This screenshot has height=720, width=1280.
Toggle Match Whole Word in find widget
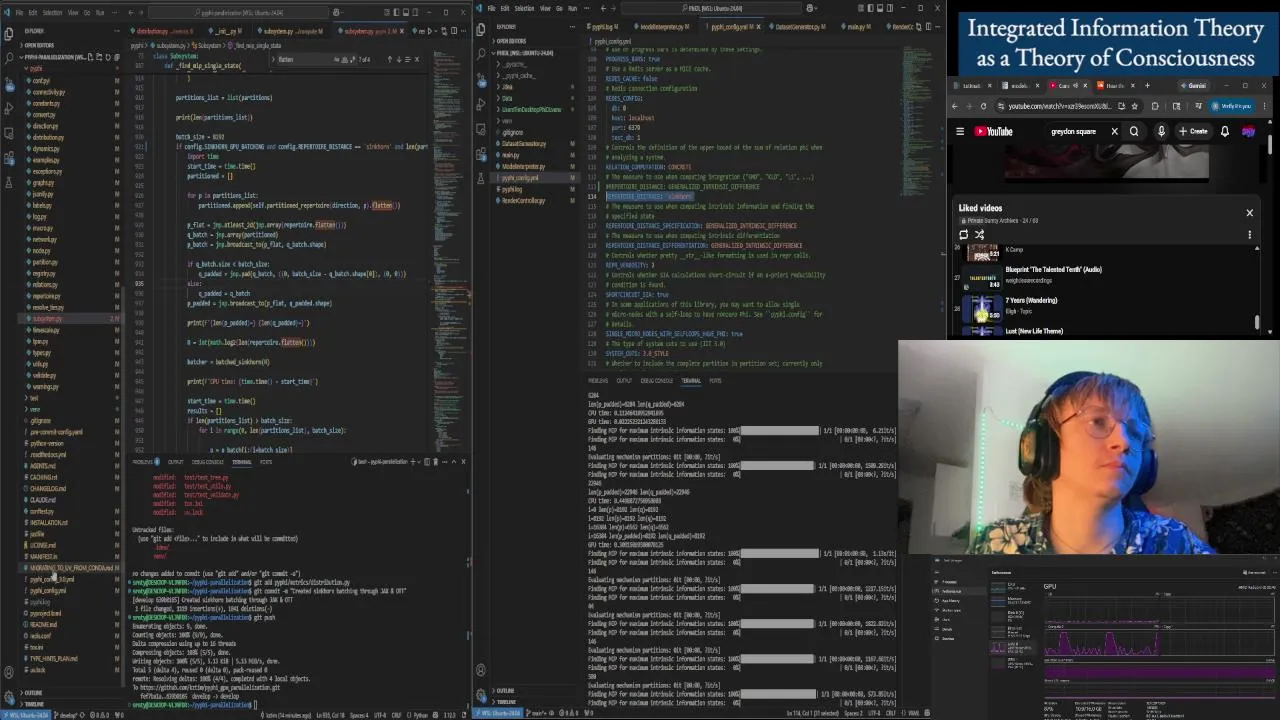pyautogui.click(x=344, y=59)
